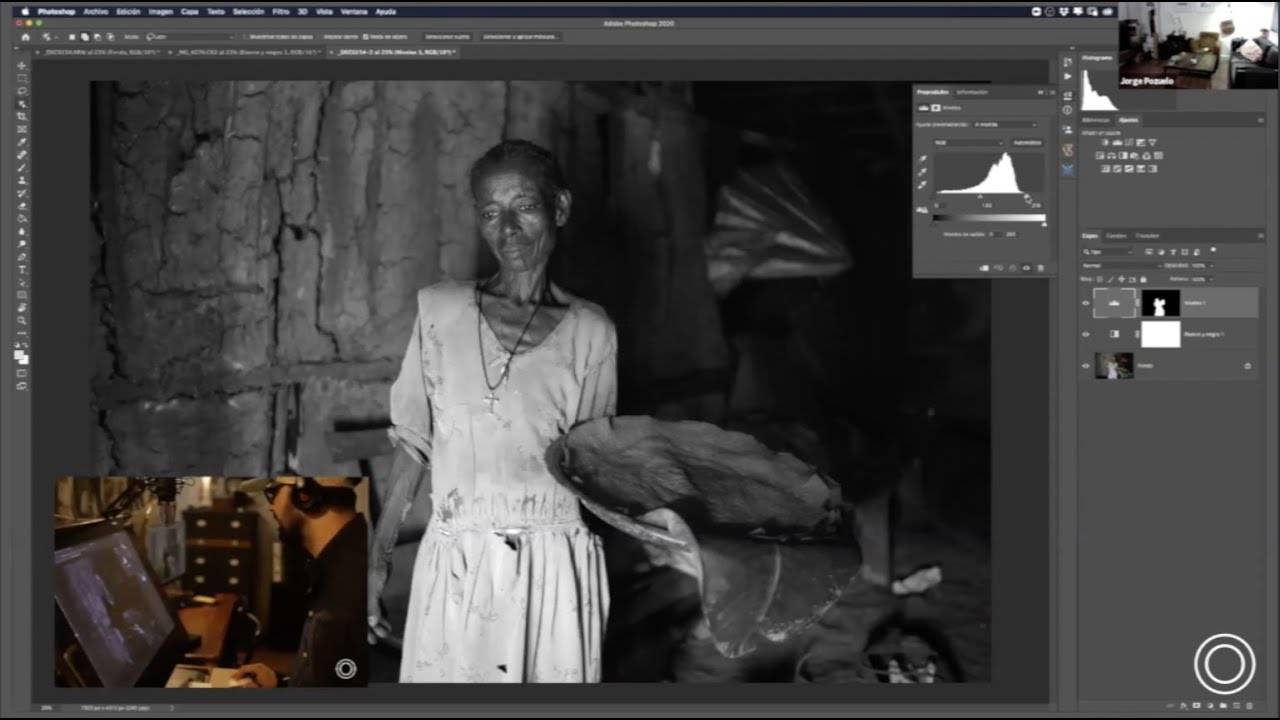Click 'Seleccionar sujeto' button
Screen dimensions: 1280x720
click(447, 37)
